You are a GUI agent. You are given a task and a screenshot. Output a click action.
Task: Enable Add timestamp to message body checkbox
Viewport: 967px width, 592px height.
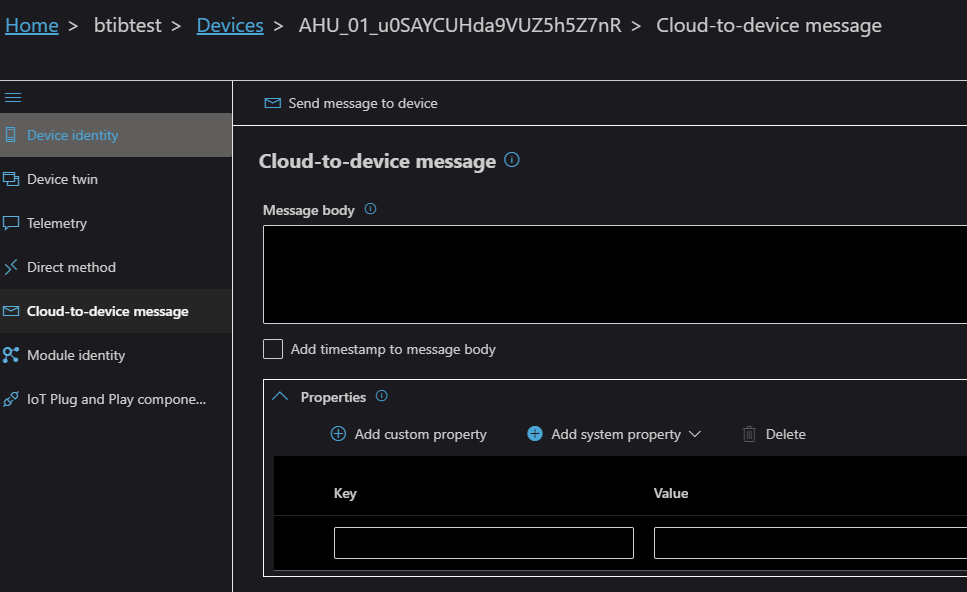pyautogui.click(x=273, y=349)
